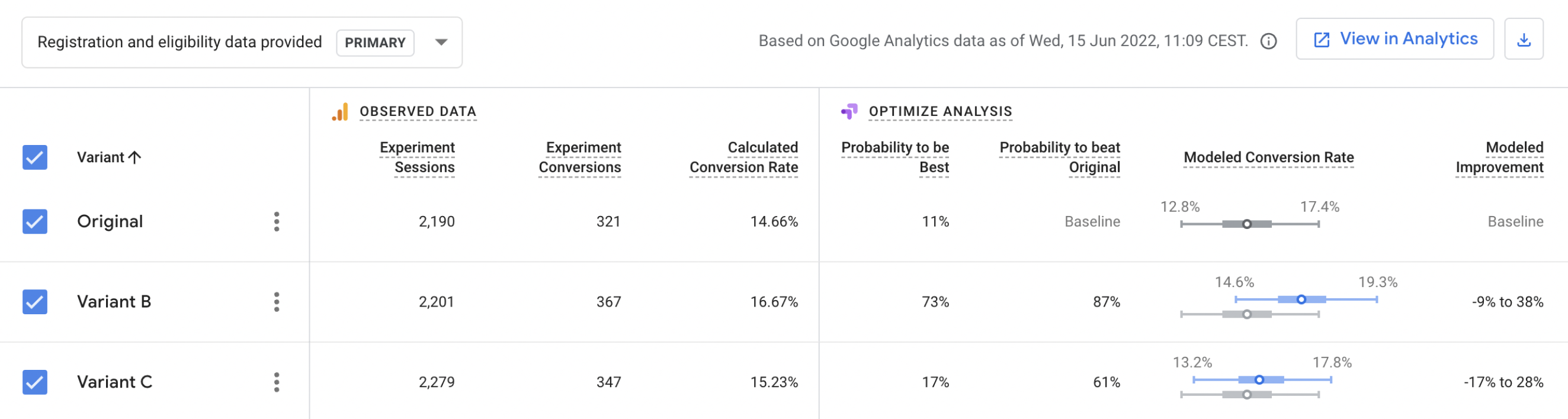
Task: Expand the objective dropdown arrow
Action: pos(441,42)
